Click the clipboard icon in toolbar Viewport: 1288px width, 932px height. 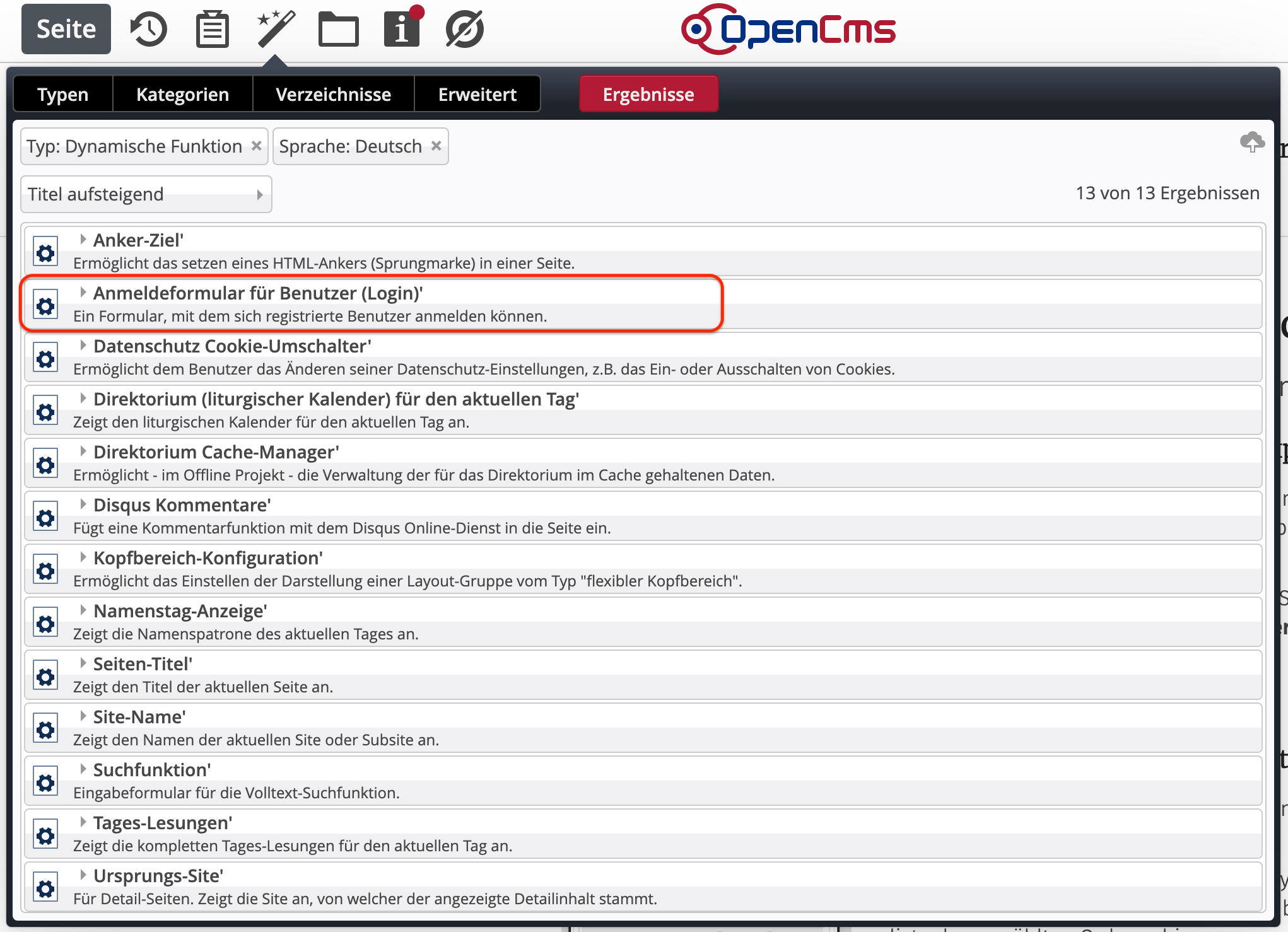coord(212,30)
